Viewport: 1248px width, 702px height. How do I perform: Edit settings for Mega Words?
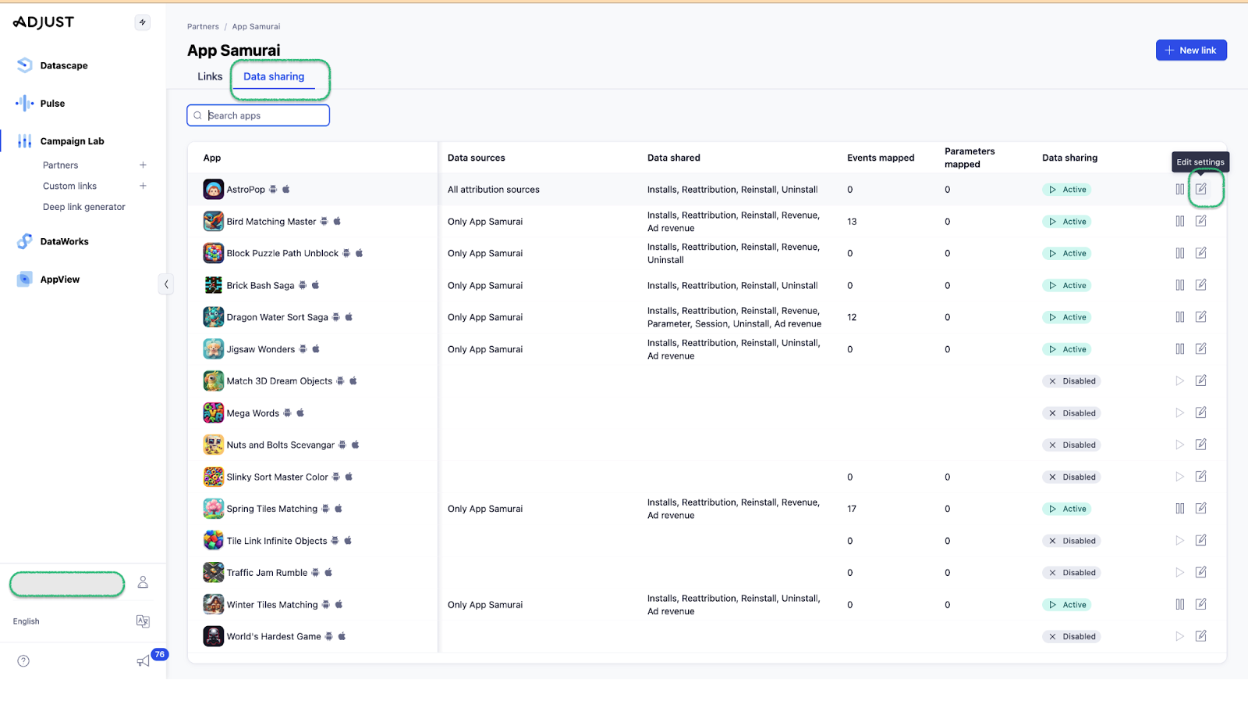point(1201,413)
